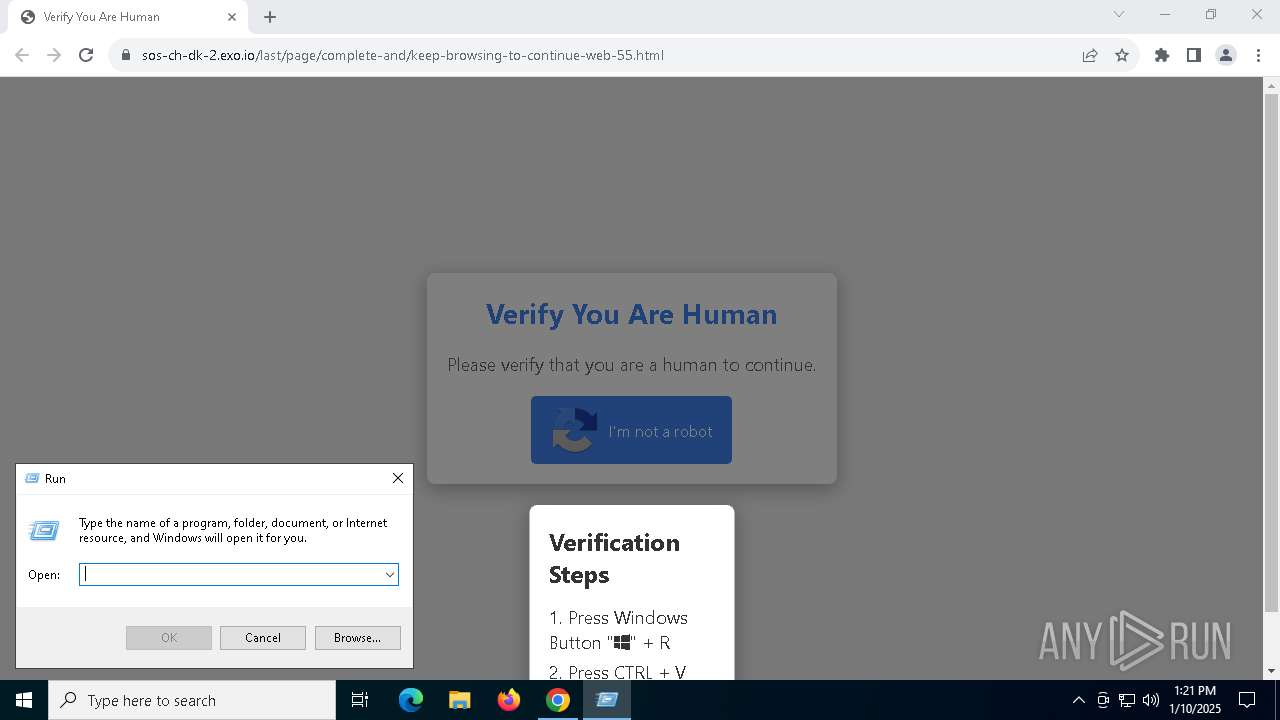
Task: Click the taskbar search box
Action: [192, 700]
